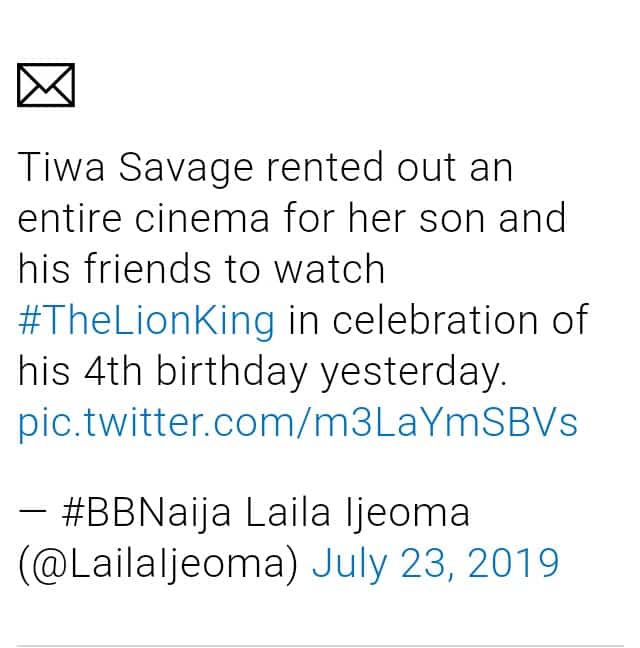The height and width of the screenshot is (648, 640).
Task: Click the phrase his friends
Action: point(118,269)
